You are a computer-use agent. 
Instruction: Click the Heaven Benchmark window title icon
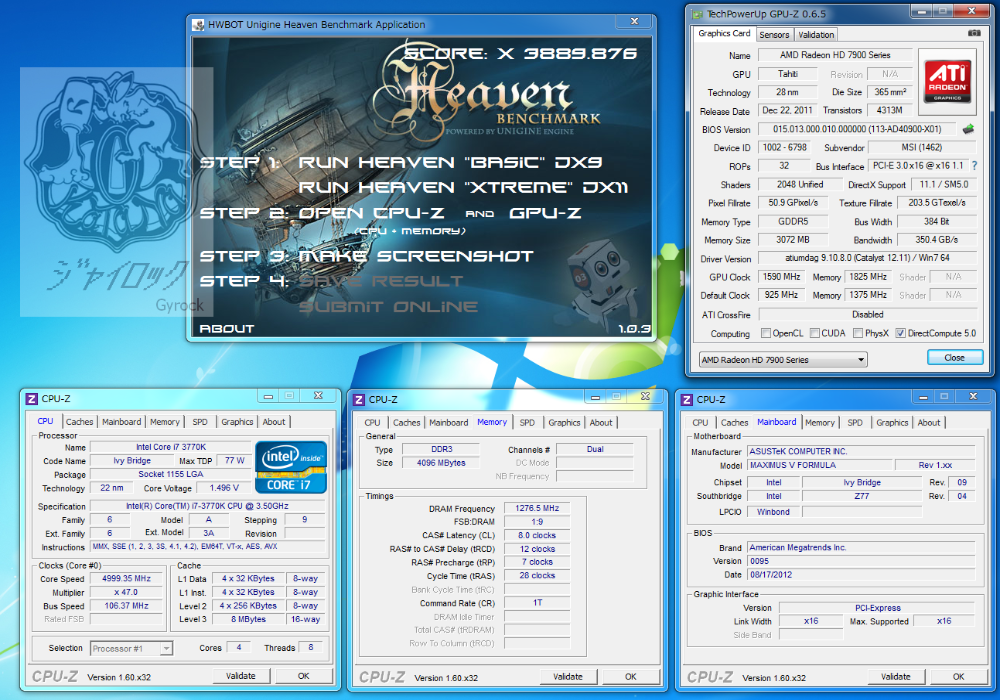point(198,25)
